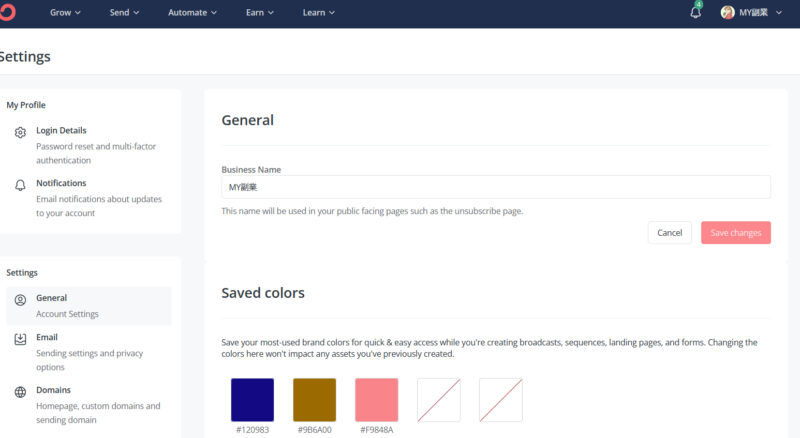
Task: Click the Business Name input field
Action: pyautogui.click(x=495, y=187)
